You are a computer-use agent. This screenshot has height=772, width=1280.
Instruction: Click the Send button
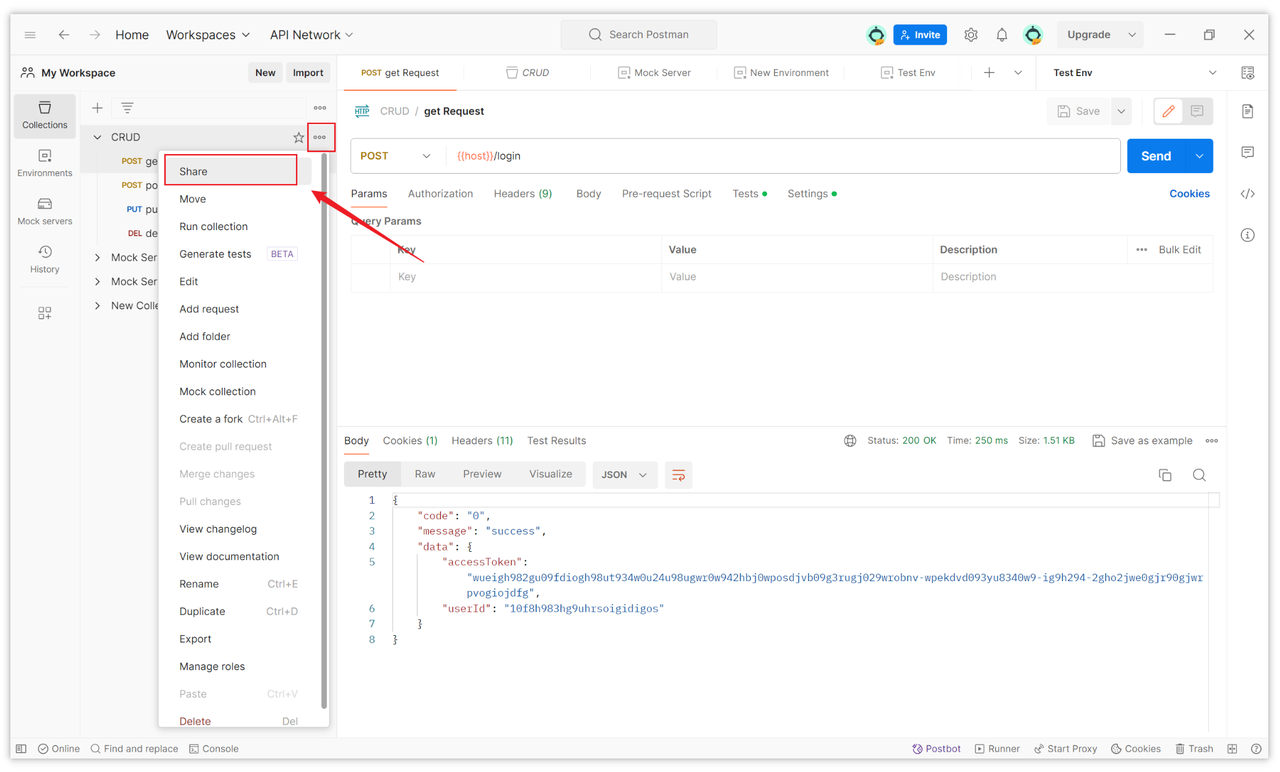[1156, 156]
